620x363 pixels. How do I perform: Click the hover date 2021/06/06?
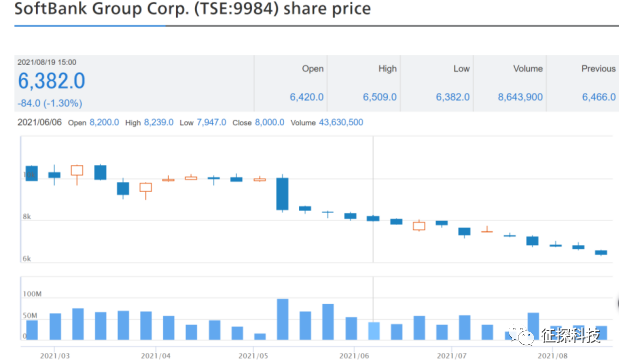click(40, 122)
